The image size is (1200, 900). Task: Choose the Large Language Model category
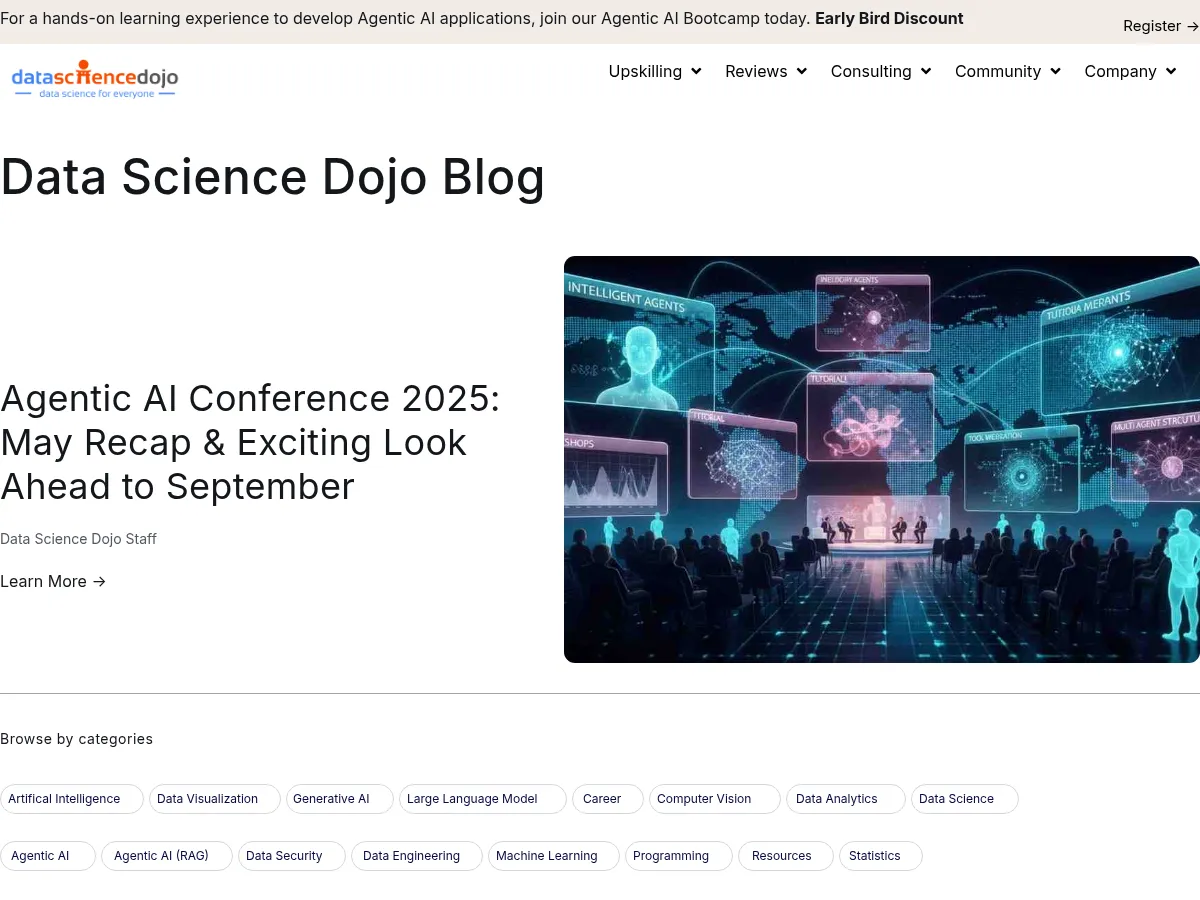pyautogui.click(x=471, y=798)
